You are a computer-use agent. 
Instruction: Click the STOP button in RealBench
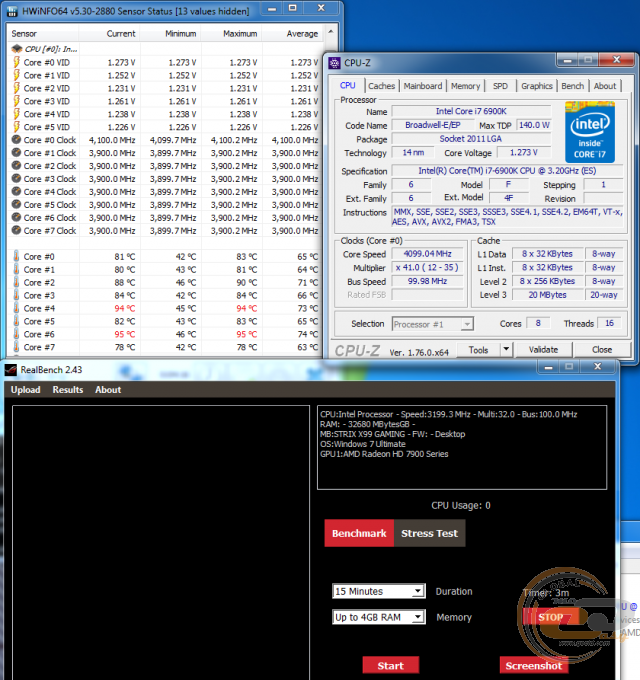click(551, 617)
